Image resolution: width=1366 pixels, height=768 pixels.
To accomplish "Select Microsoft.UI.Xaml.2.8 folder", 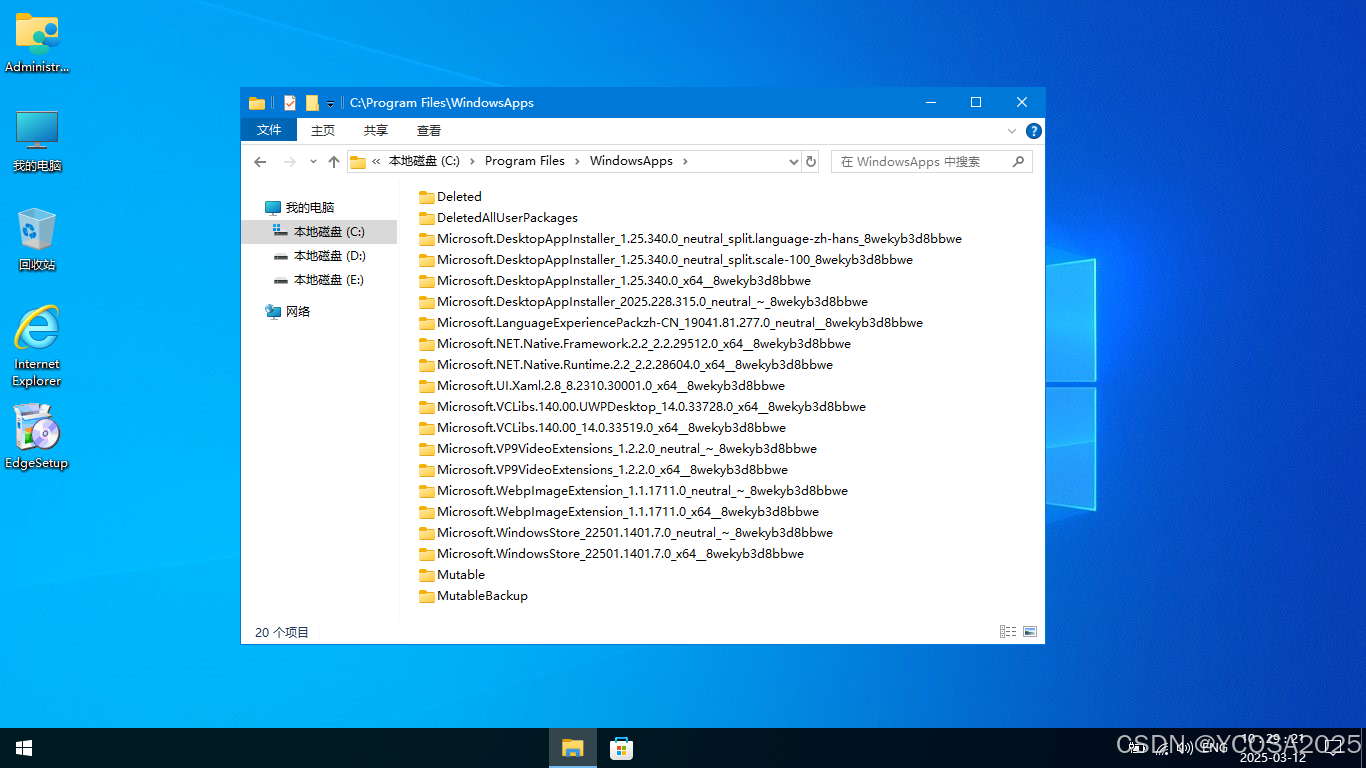I will [x=602, y=386].
